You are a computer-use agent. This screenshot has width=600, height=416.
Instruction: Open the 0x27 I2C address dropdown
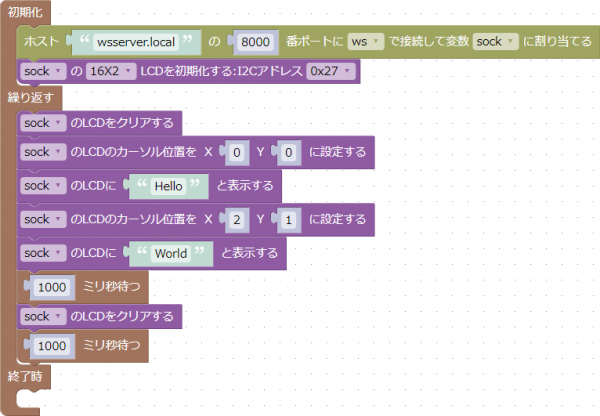click(x=331, y=71)
